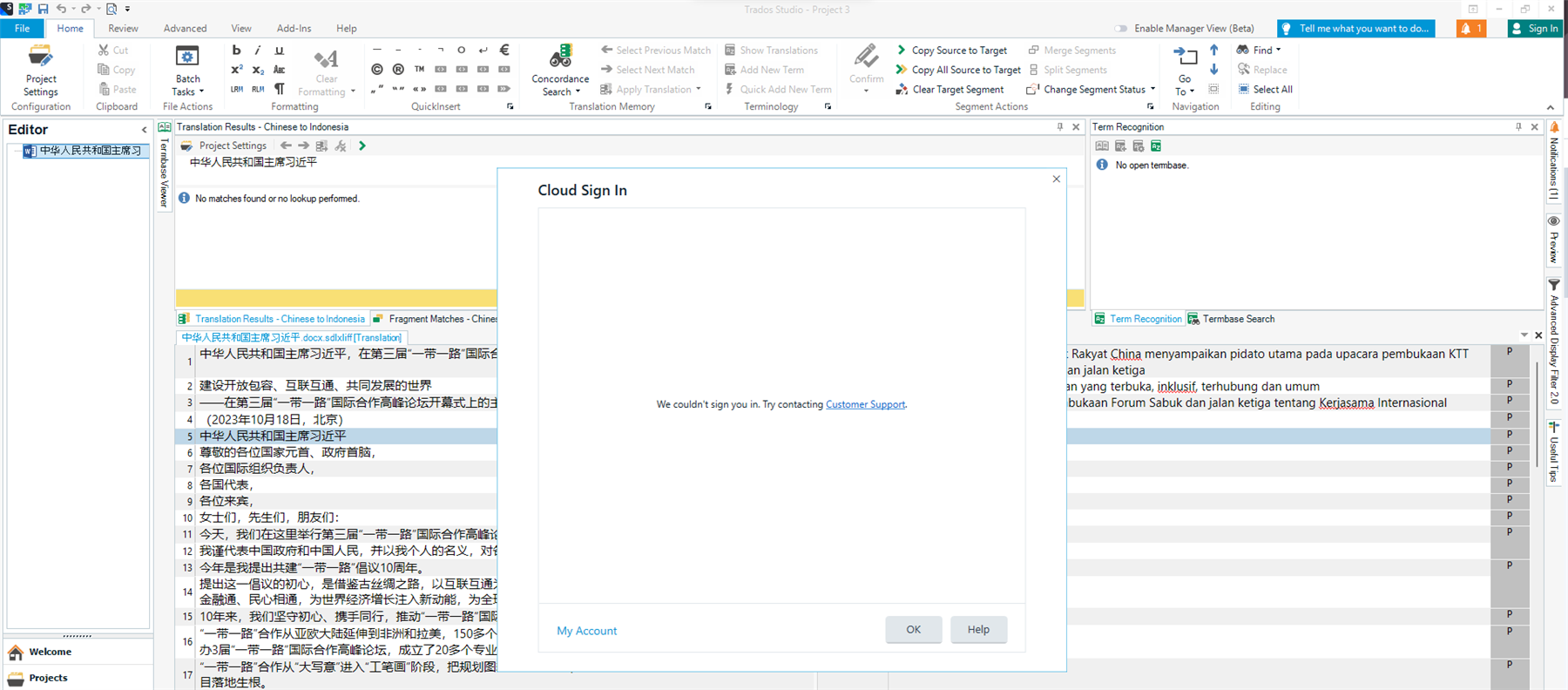The width and height of the screenshot is (1568, 690).
Task: Click Select All in Editing group
Action: (1265, 89)
